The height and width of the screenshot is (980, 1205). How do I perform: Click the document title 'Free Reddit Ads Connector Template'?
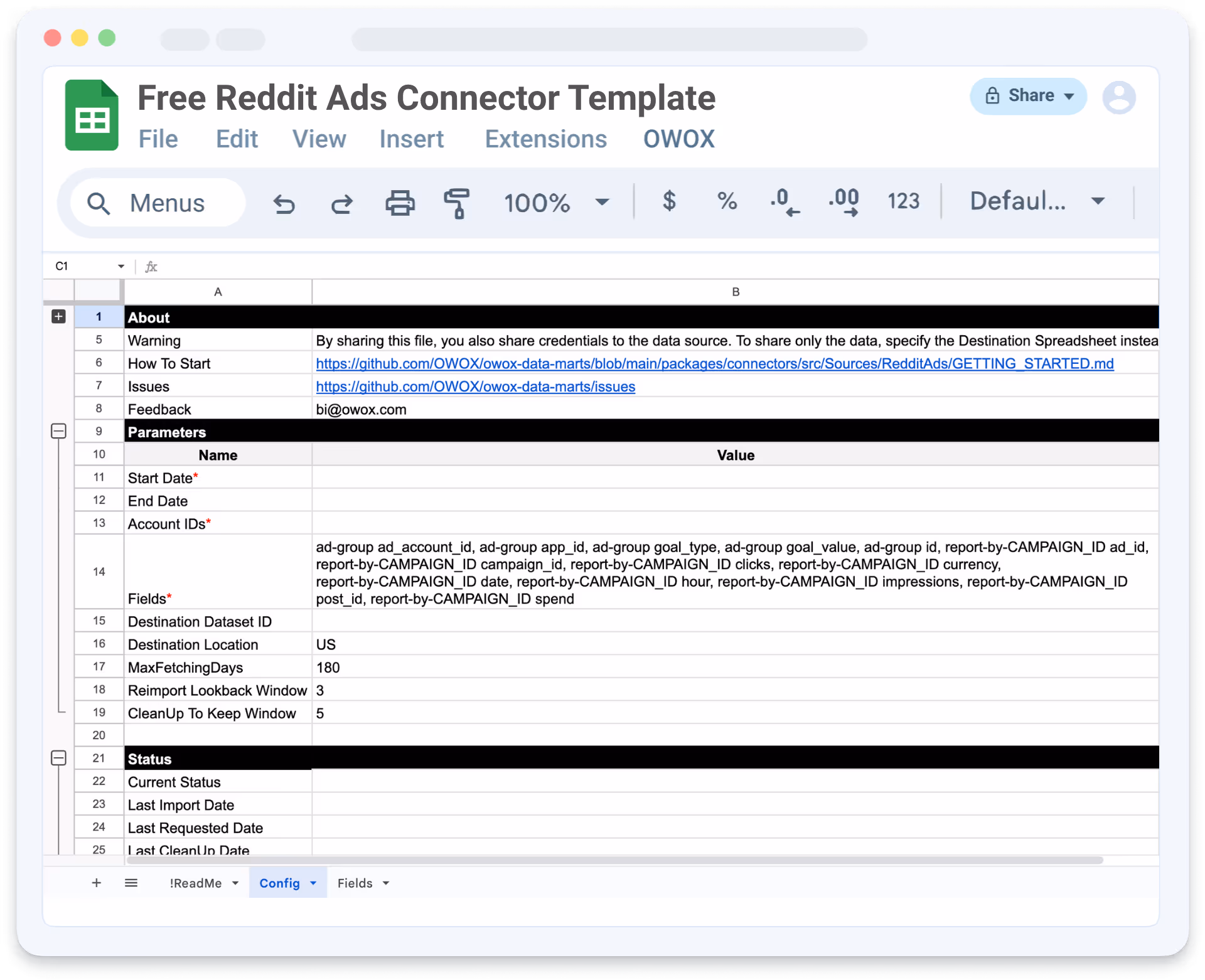[426, 98]
